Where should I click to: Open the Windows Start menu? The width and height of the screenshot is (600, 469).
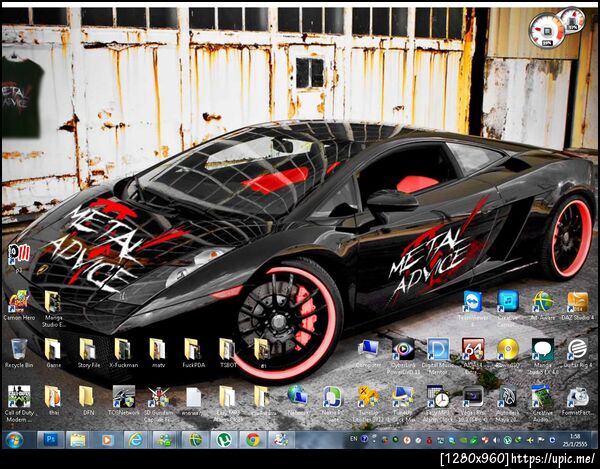14,440
